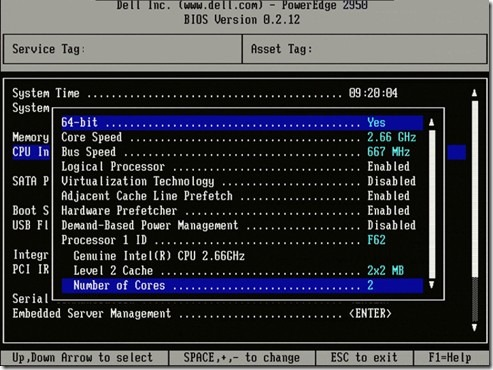Click the 667 MHz bus speed value
Viewport: 493px width, 370px height.
pos(388,152)
